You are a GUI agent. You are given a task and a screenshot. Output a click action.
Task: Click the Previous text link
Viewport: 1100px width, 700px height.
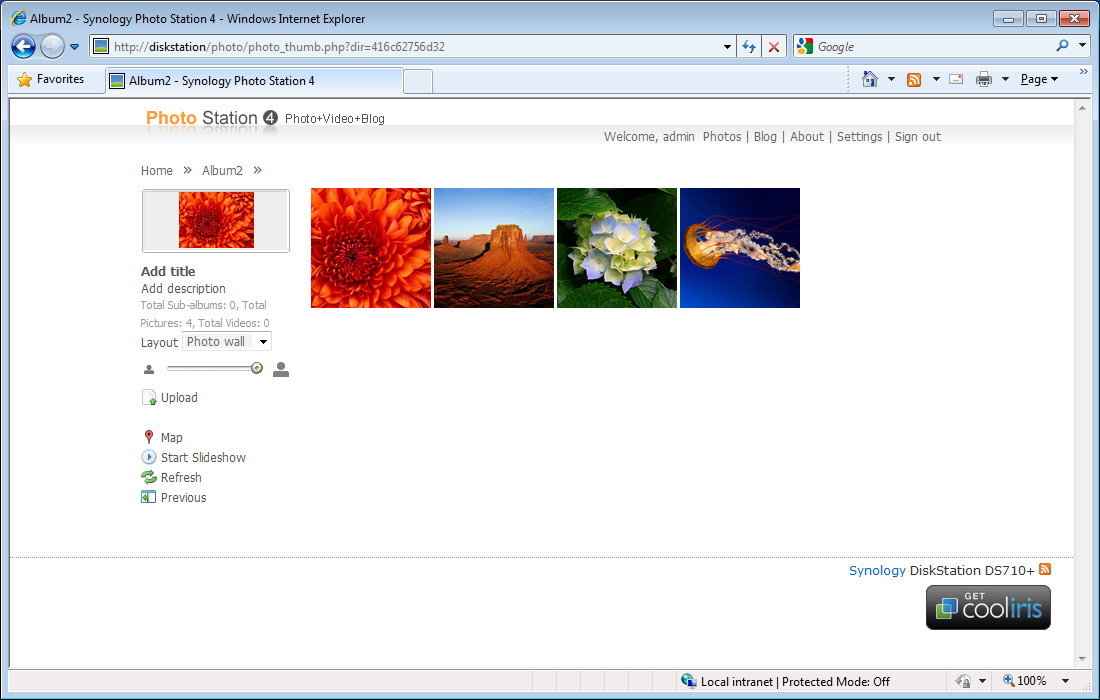184,497
